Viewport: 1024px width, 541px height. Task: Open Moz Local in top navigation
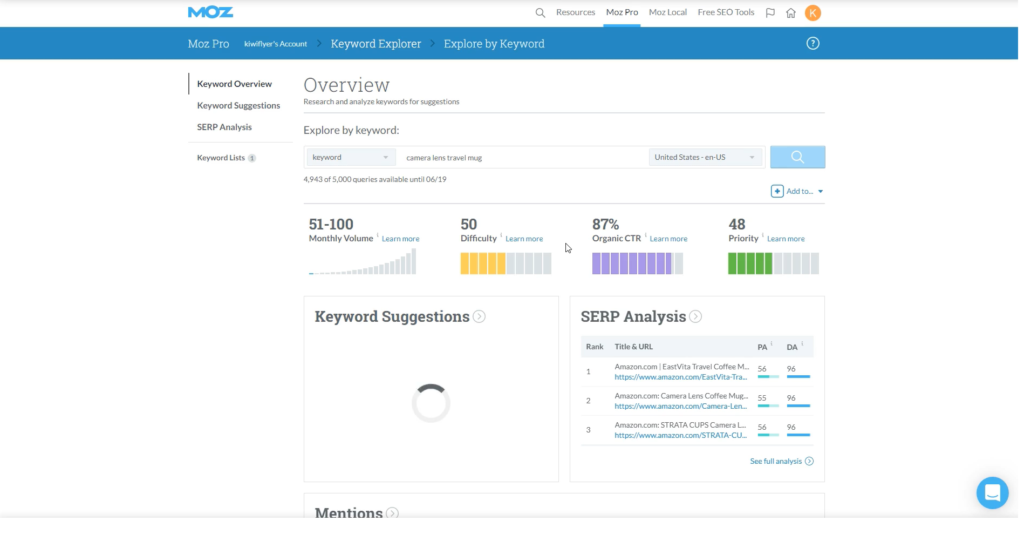(x=667, y=12)
